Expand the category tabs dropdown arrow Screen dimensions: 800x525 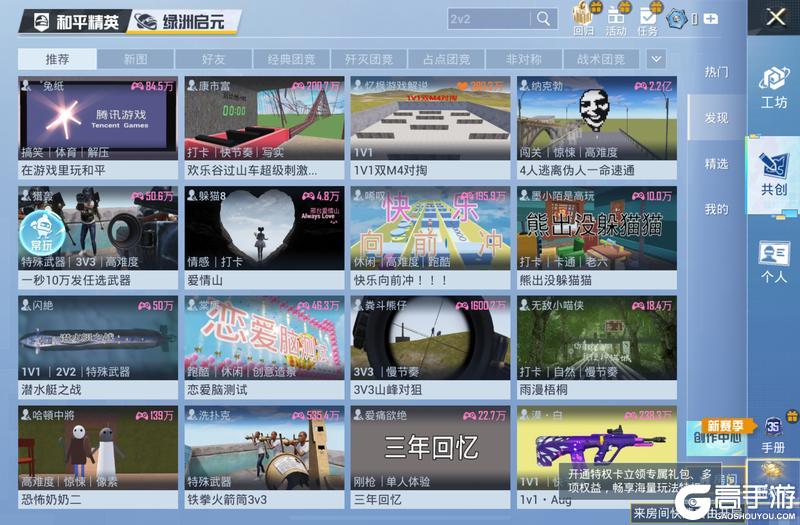coord(656,59)
